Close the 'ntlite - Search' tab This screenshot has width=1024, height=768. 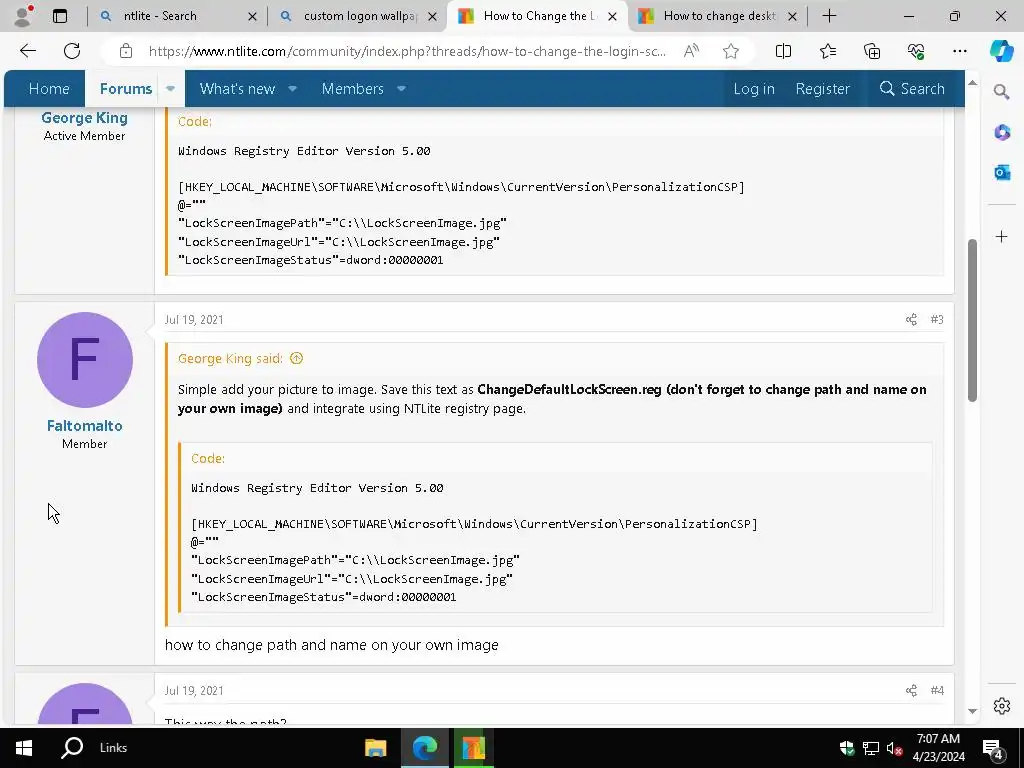(x=252, y=16)
